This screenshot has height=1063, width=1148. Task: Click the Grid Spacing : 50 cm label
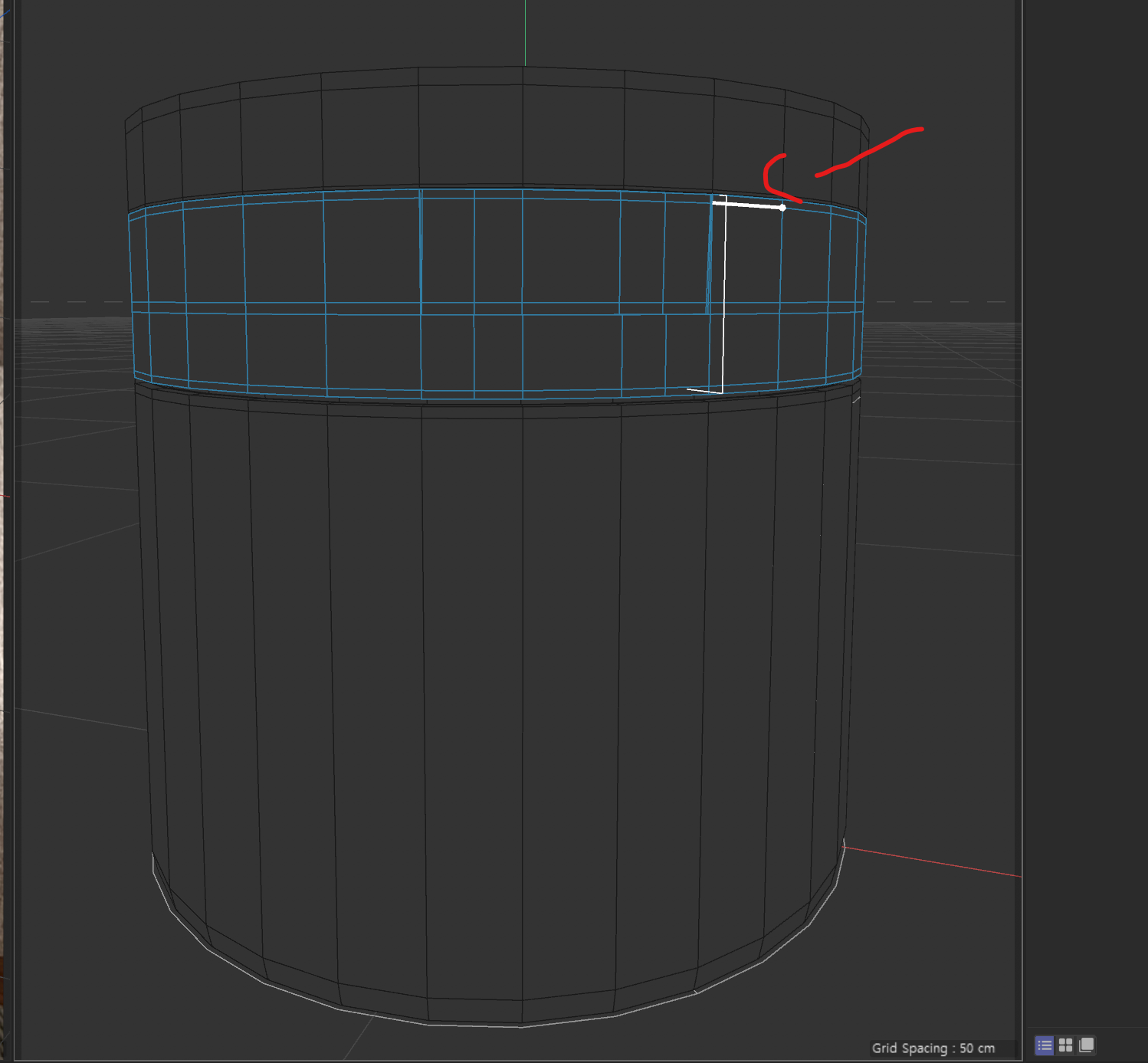[933, 1048]
